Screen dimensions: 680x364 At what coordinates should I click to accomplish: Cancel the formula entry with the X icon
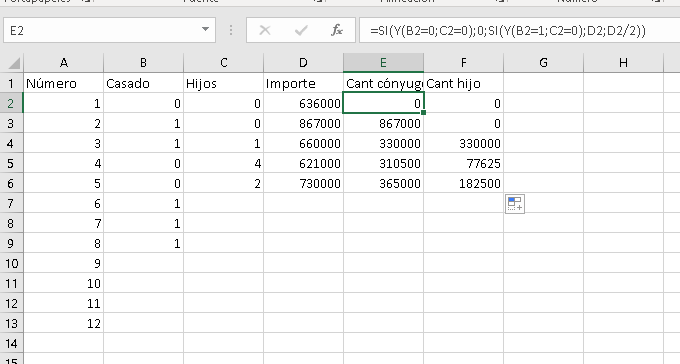tap(265, 30)
